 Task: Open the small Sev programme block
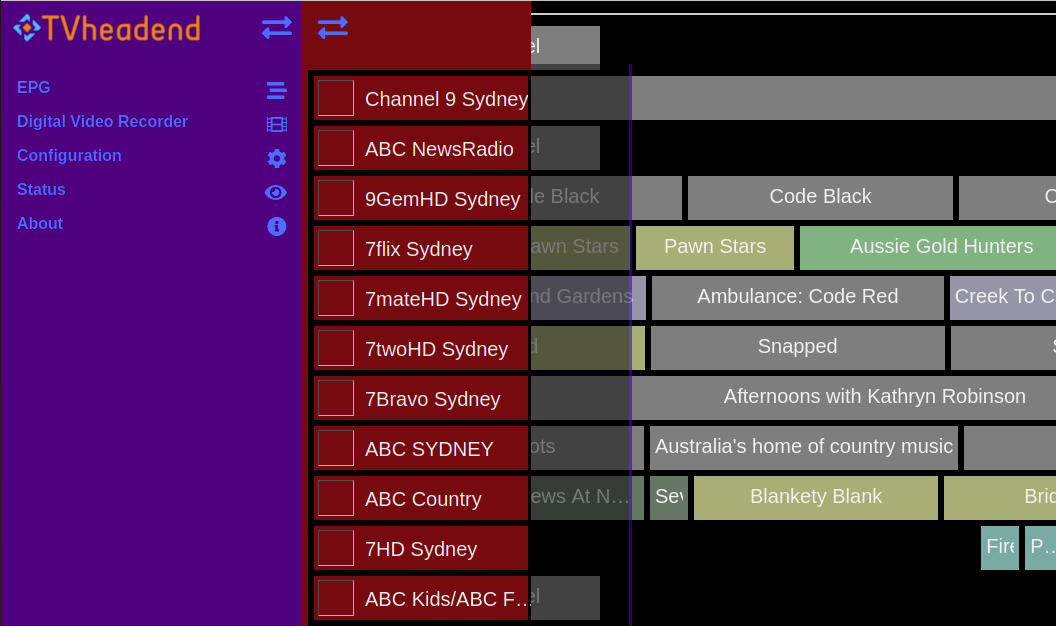click(x=669, y=497)
